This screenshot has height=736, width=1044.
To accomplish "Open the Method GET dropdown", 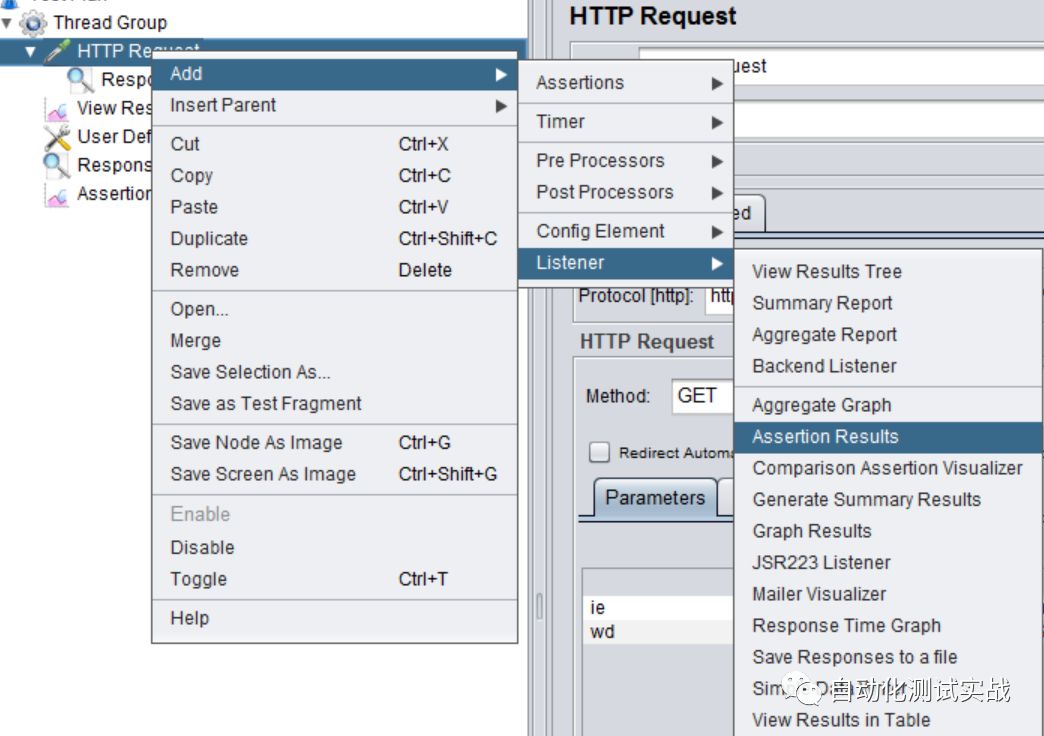I will (x=702, y=396).
